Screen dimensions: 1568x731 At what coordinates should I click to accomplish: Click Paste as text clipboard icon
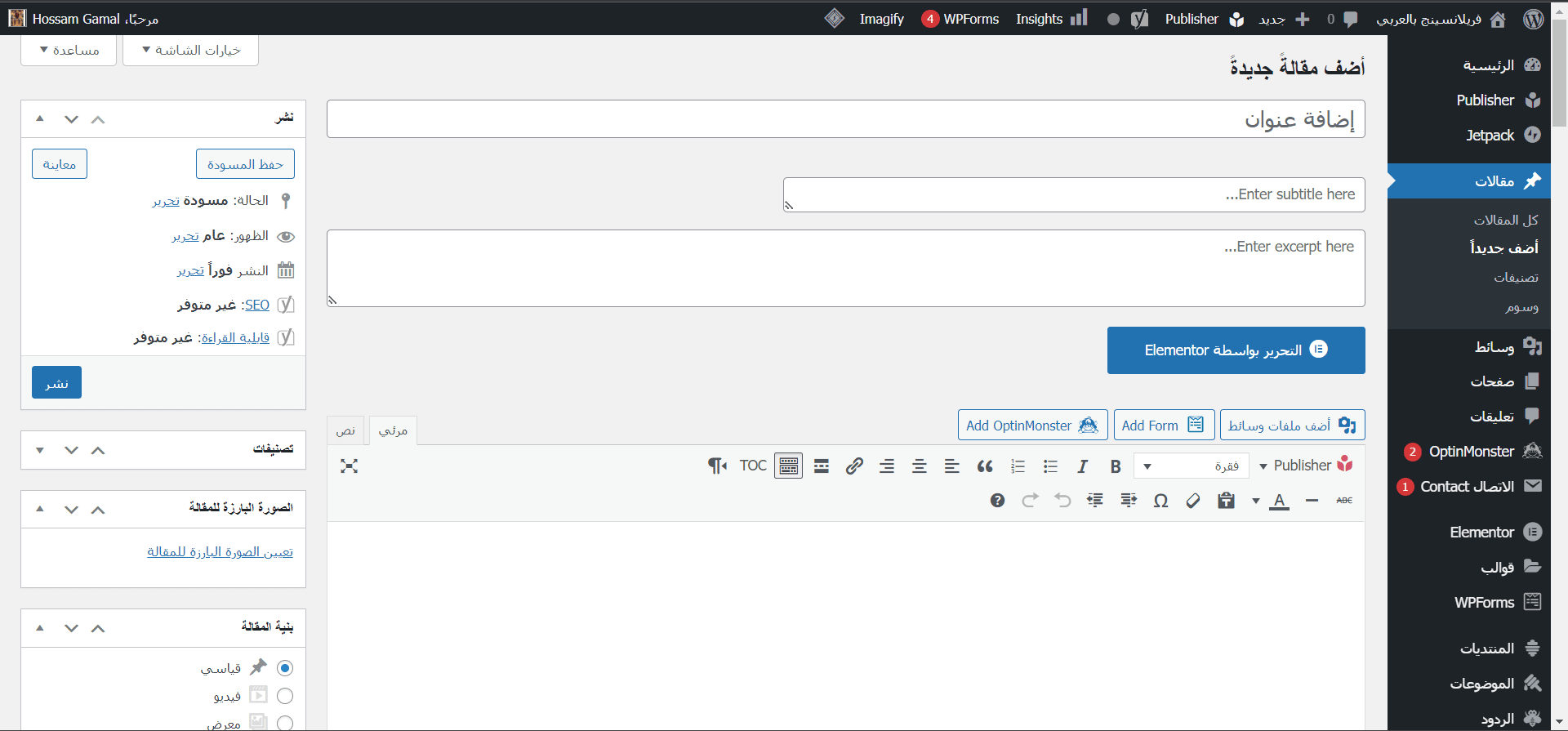tap(1226, 501)
